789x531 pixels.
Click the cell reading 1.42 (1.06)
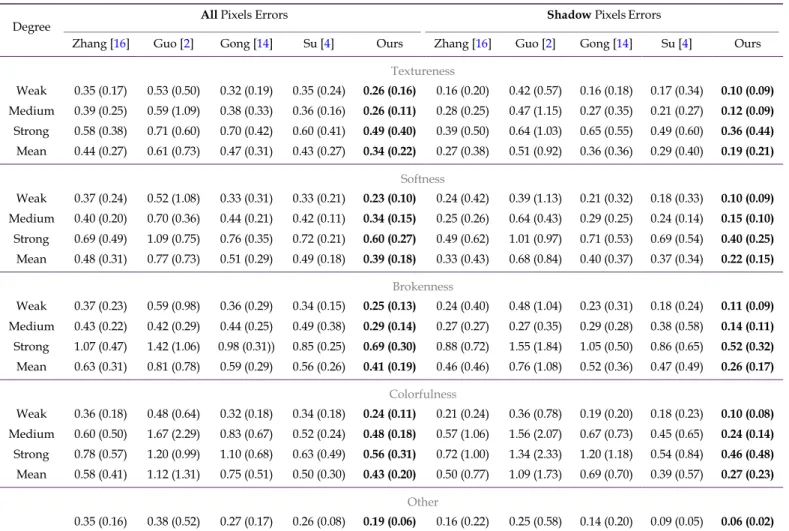[173, 346]
